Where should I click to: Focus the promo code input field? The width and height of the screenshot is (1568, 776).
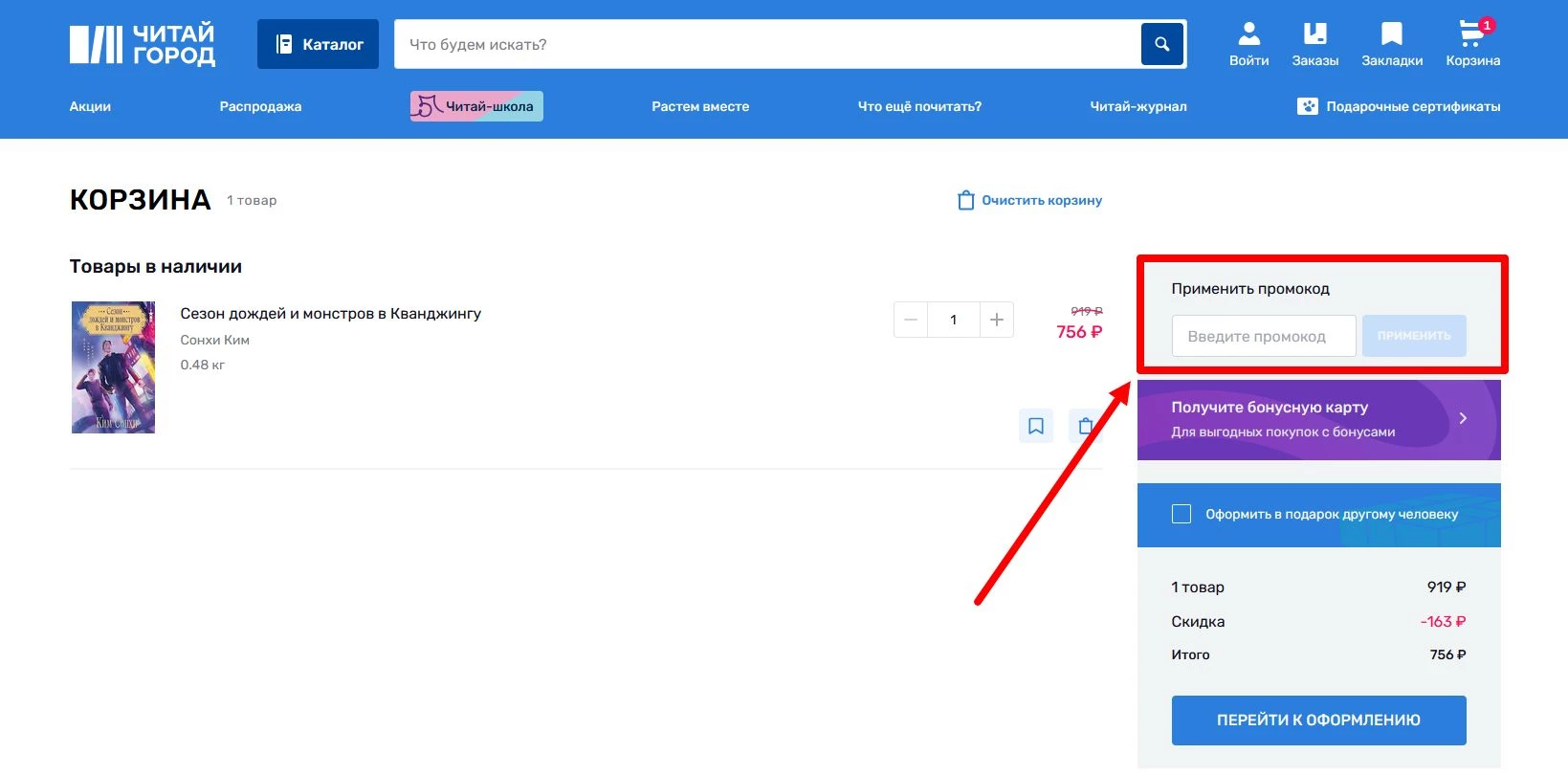tap(1263, 336)
